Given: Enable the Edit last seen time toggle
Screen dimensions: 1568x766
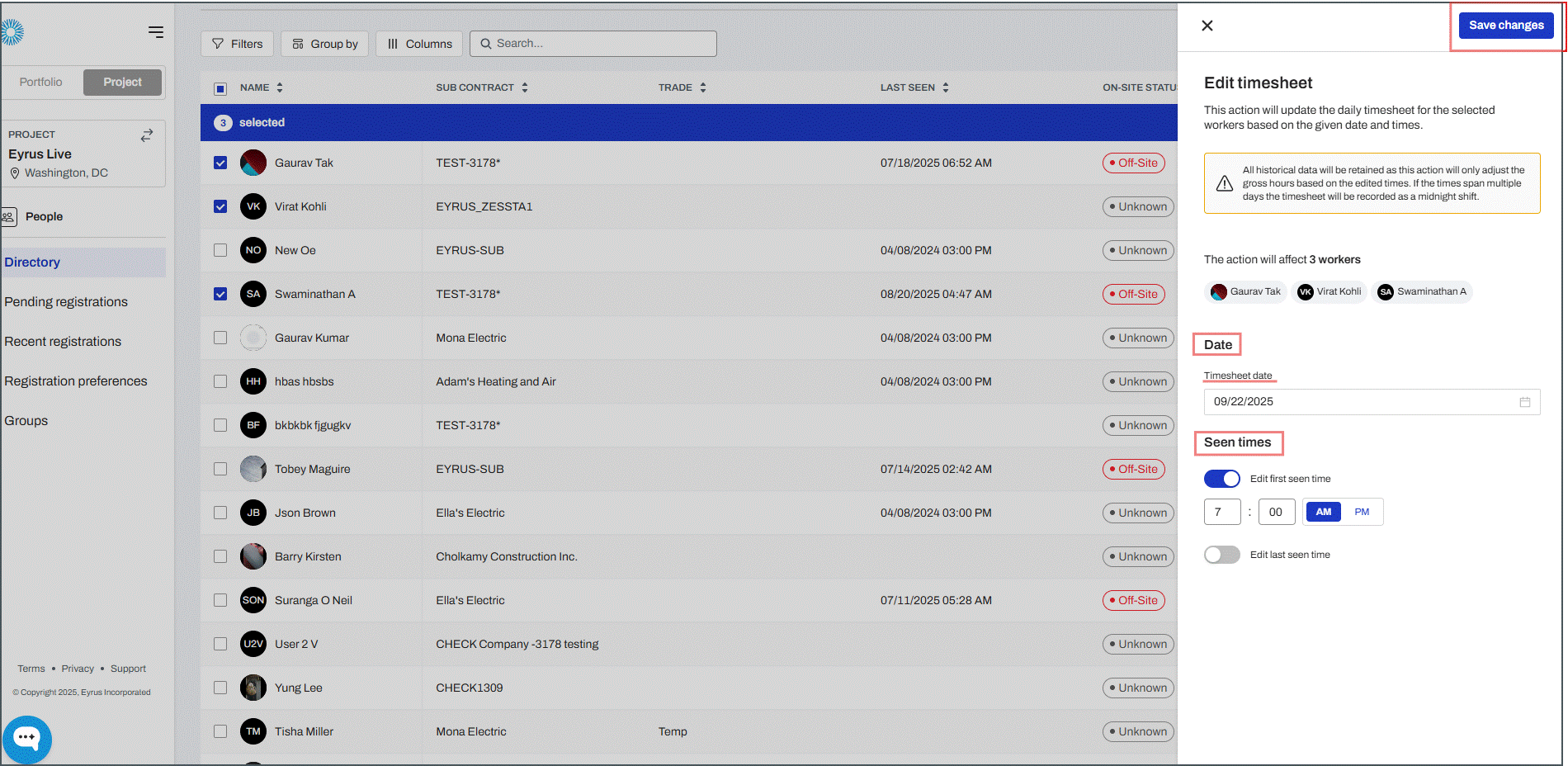Looking at the screenshot, I should pyautogui.click(x=1222, y=555).
